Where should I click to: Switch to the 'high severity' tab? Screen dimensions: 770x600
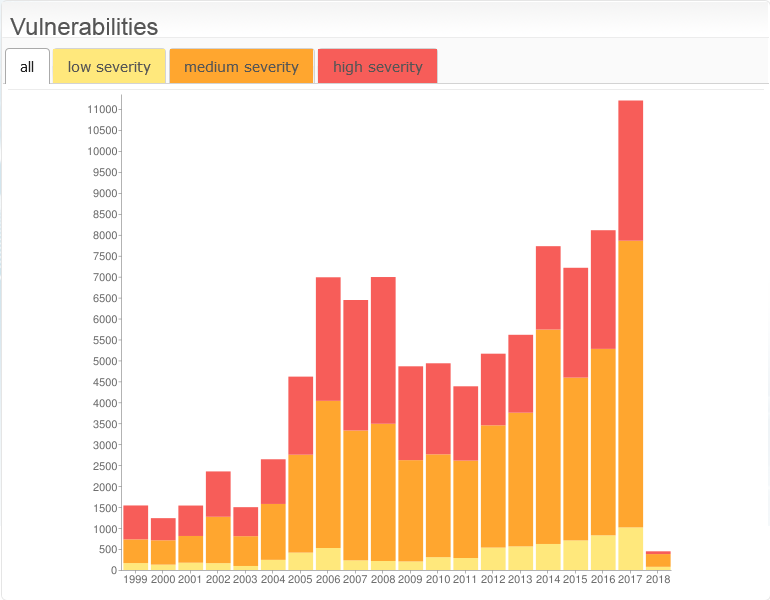point(377,67)
